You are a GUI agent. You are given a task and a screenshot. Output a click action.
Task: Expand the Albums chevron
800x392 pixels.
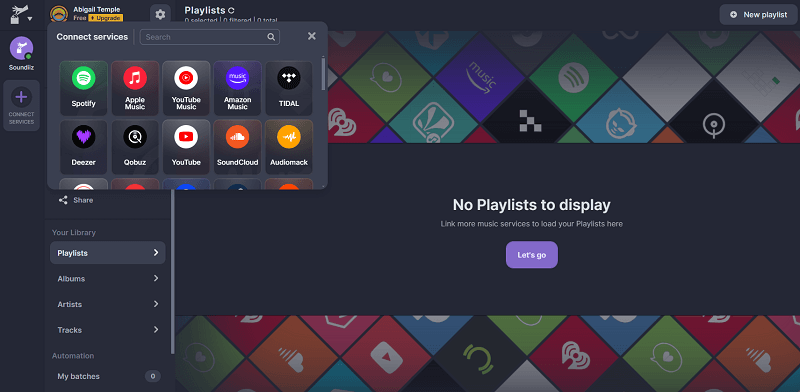[x=156, y=278]
